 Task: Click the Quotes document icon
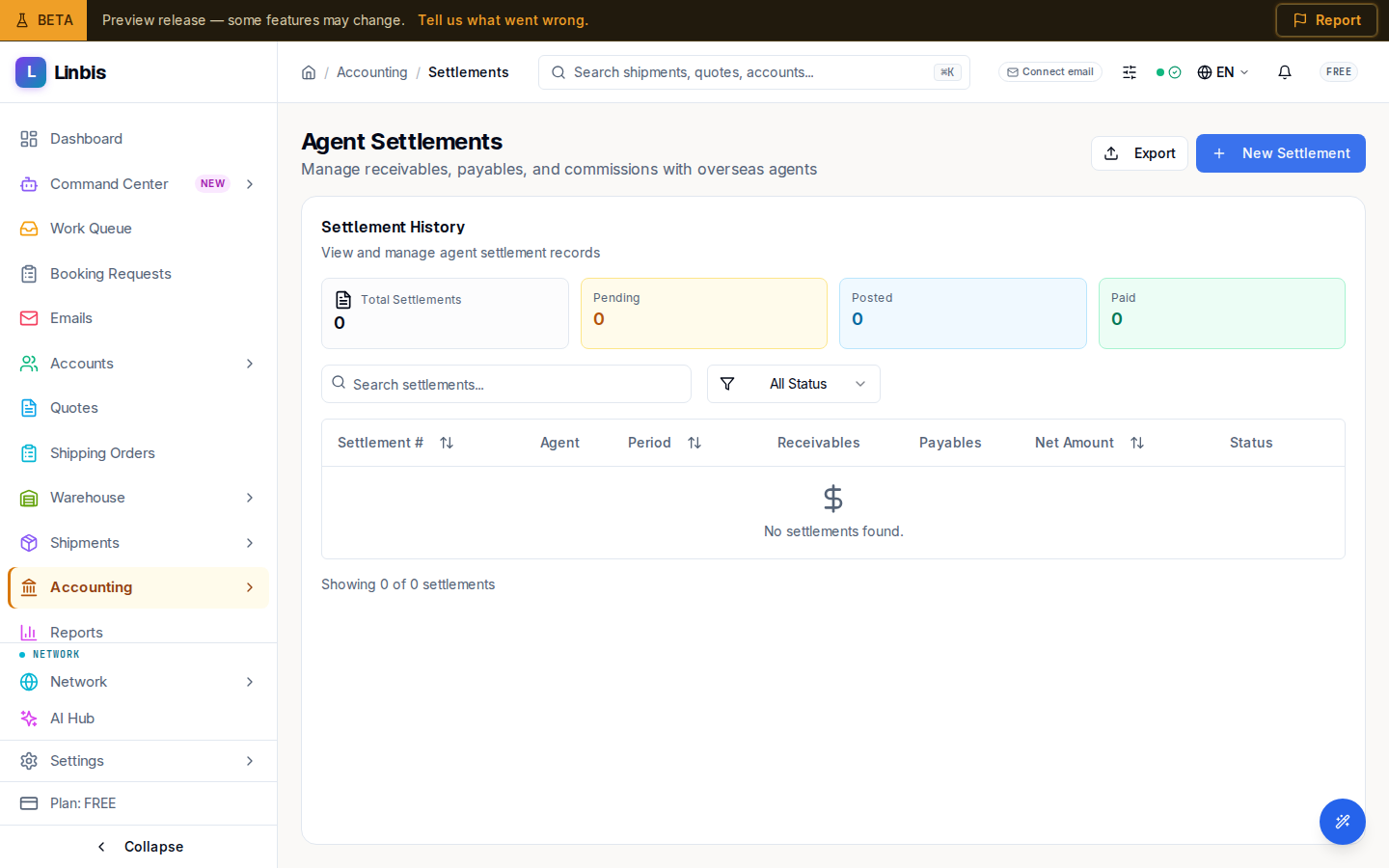point(29,408)
